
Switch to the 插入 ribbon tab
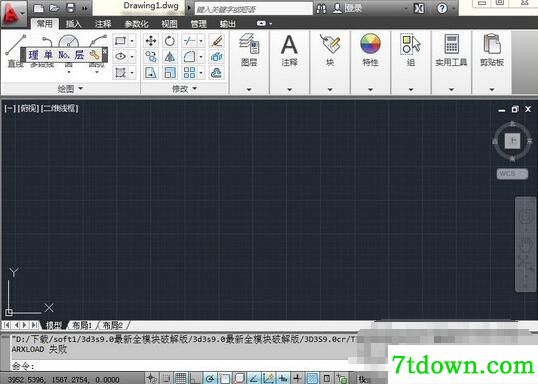tap(73, 24)
